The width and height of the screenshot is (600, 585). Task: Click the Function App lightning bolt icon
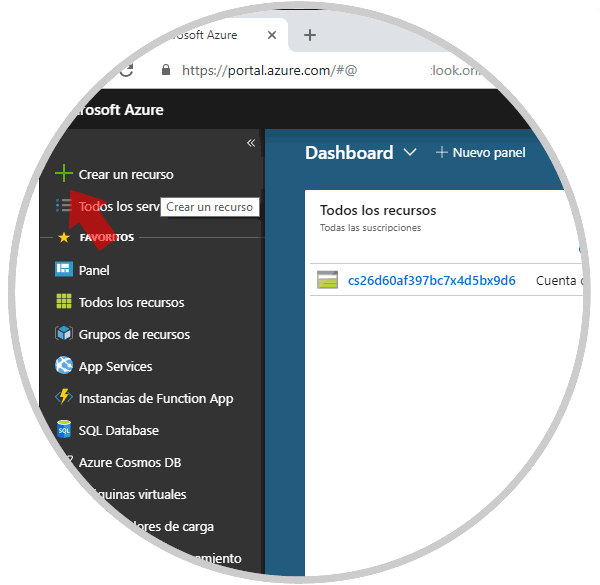pyautogui.click(x=64, y=397)
